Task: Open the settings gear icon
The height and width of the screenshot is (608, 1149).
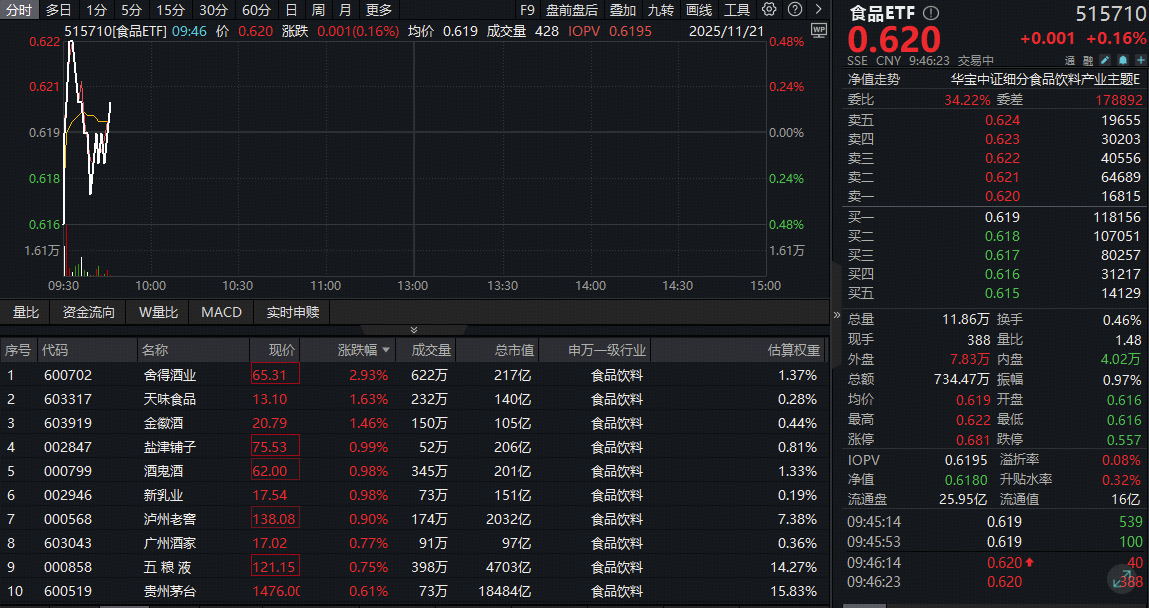Action: [769, 10]
